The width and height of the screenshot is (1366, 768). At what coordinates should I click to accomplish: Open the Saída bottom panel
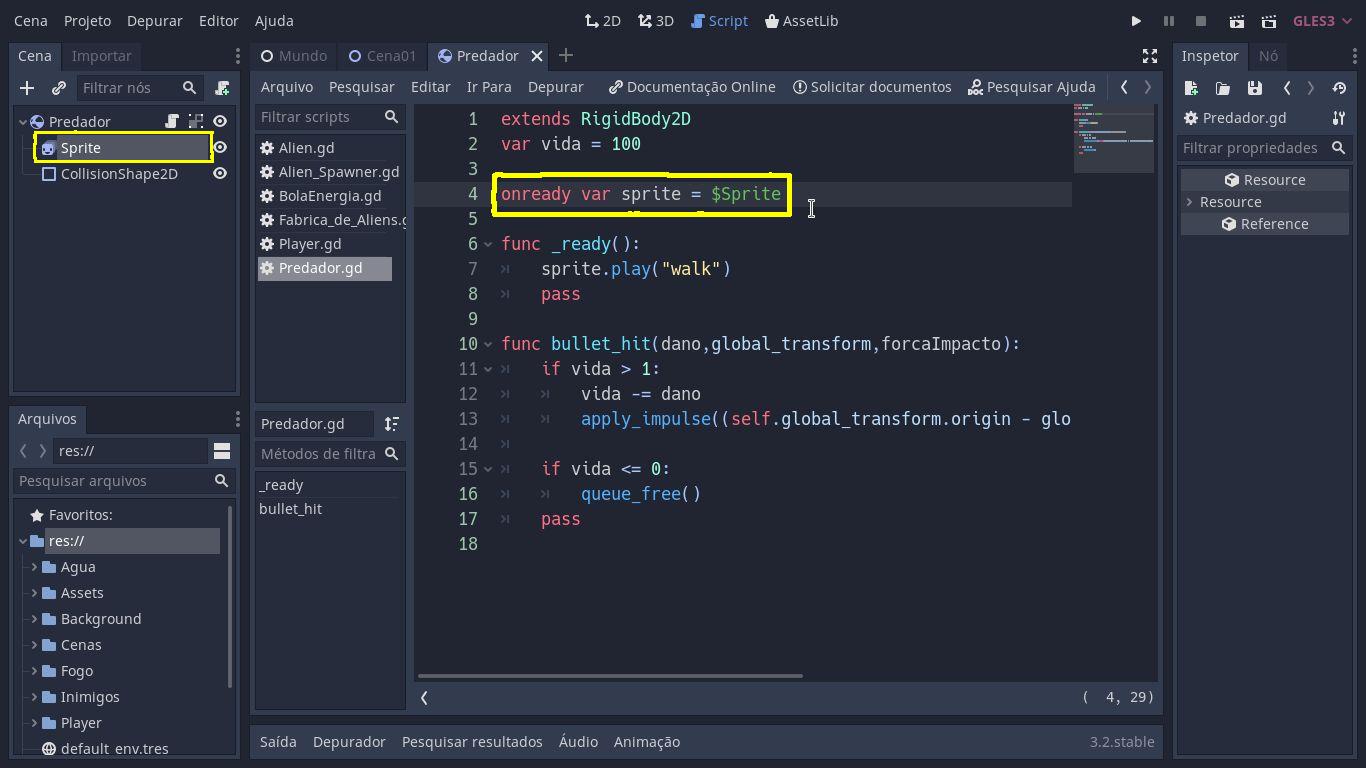coord(278,742)
